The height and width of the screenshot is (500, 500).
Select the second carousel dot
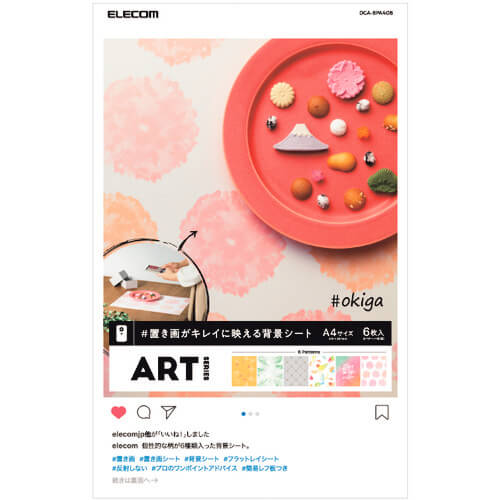251,414
